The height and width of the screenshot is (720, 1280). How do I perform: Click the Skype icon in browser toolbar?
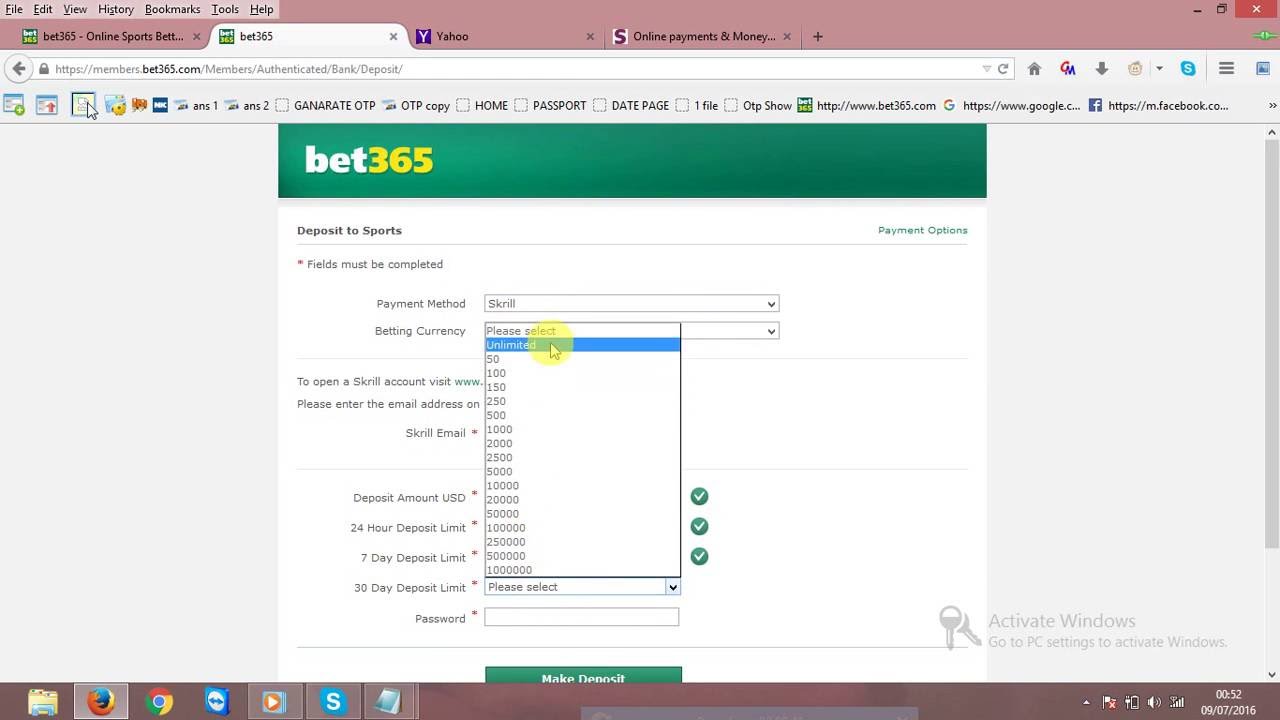(1188, 69)
